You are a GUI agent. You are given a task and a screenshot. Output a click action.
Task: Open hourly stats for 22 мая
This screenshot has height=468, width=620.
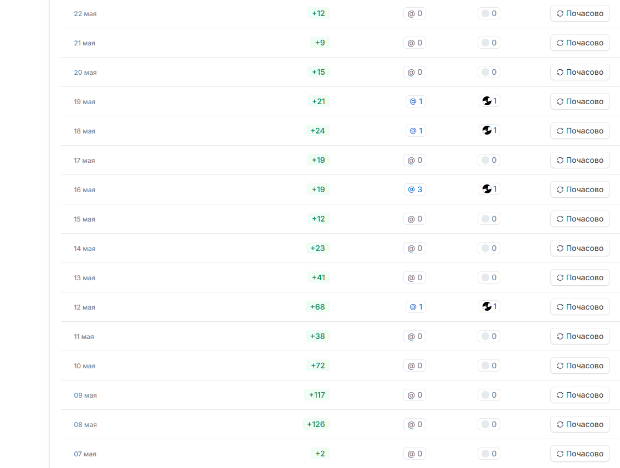point(579,14)
